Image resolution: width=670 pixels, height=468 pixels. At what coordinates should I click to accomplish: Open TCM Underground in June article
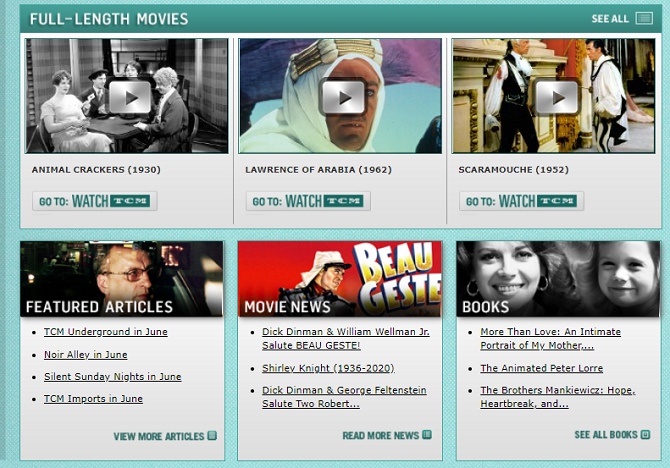point(106,332)
